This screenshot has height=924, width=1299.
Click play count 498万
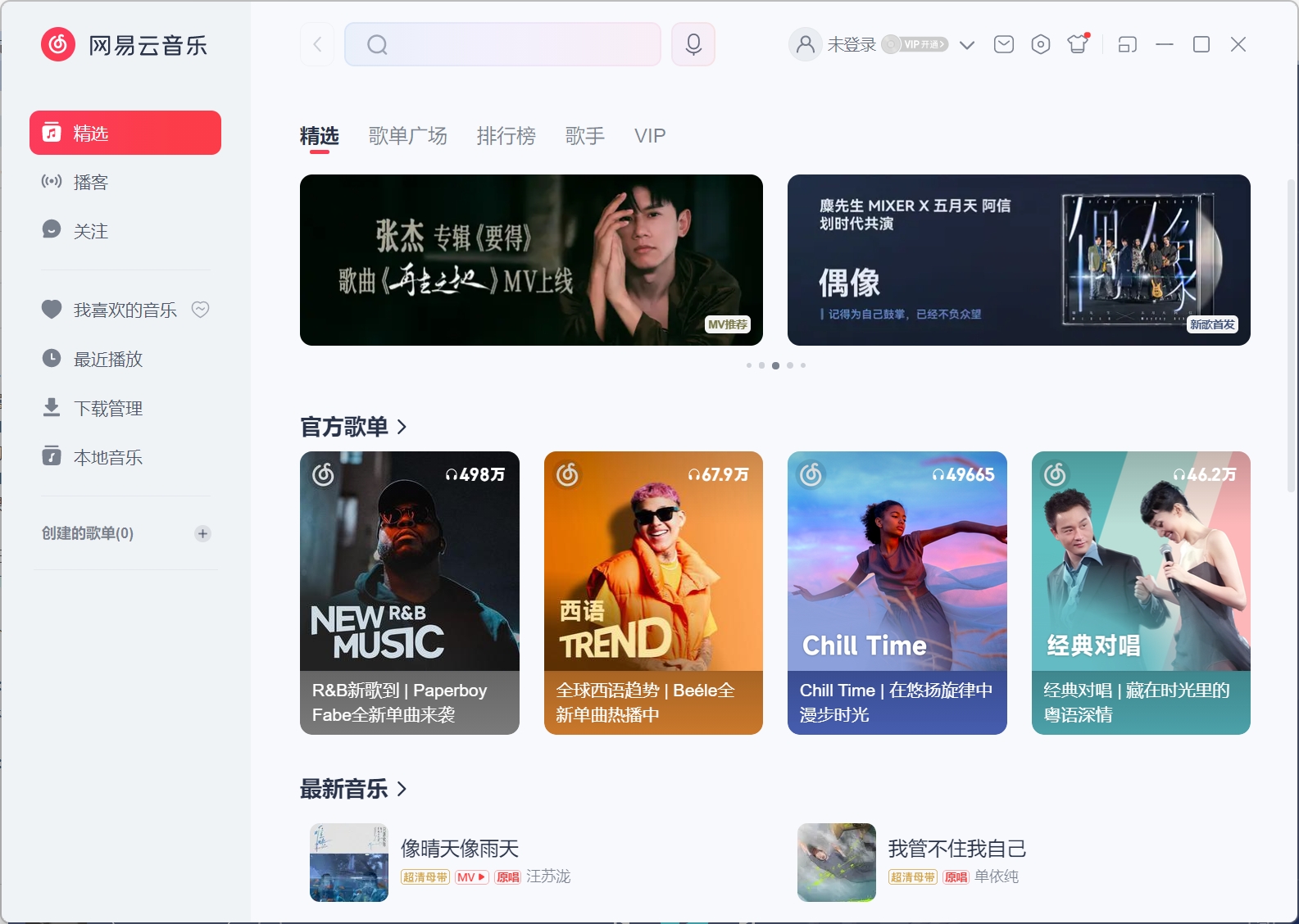point(475,474)
